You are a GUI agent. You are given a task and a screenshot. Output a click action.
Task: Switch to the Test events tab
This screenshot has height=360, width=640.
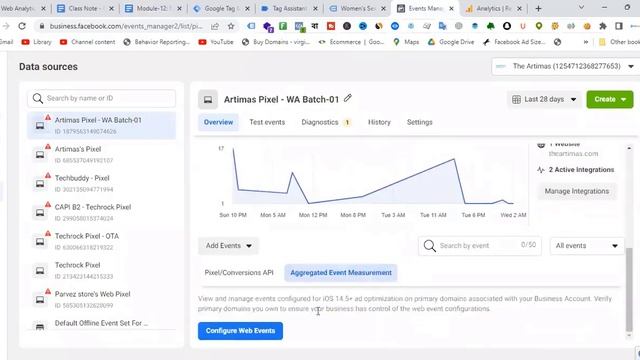click(267, 122)
